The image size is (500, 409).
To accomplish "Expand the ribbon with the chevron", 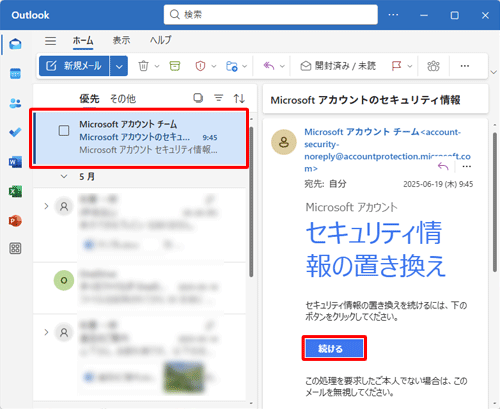I will pos(494,72).
